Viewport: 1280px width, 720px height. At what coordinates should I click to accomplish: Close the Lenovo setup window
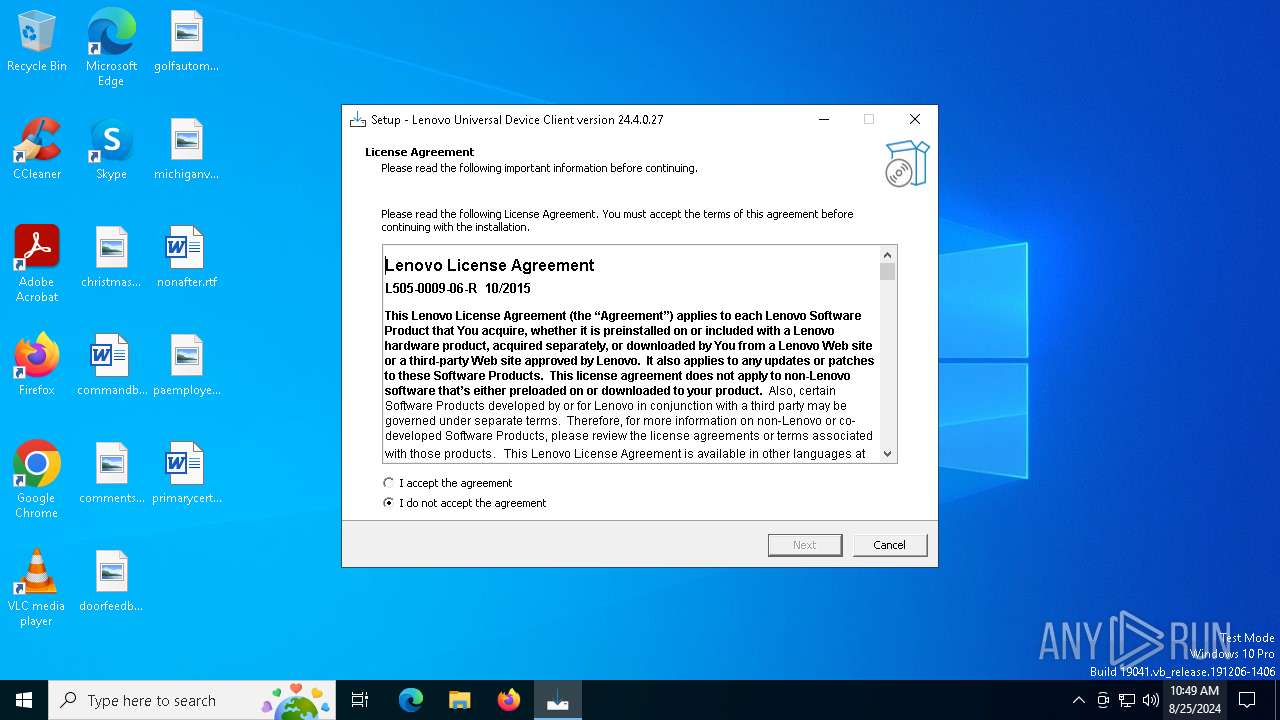click(914, 119)
